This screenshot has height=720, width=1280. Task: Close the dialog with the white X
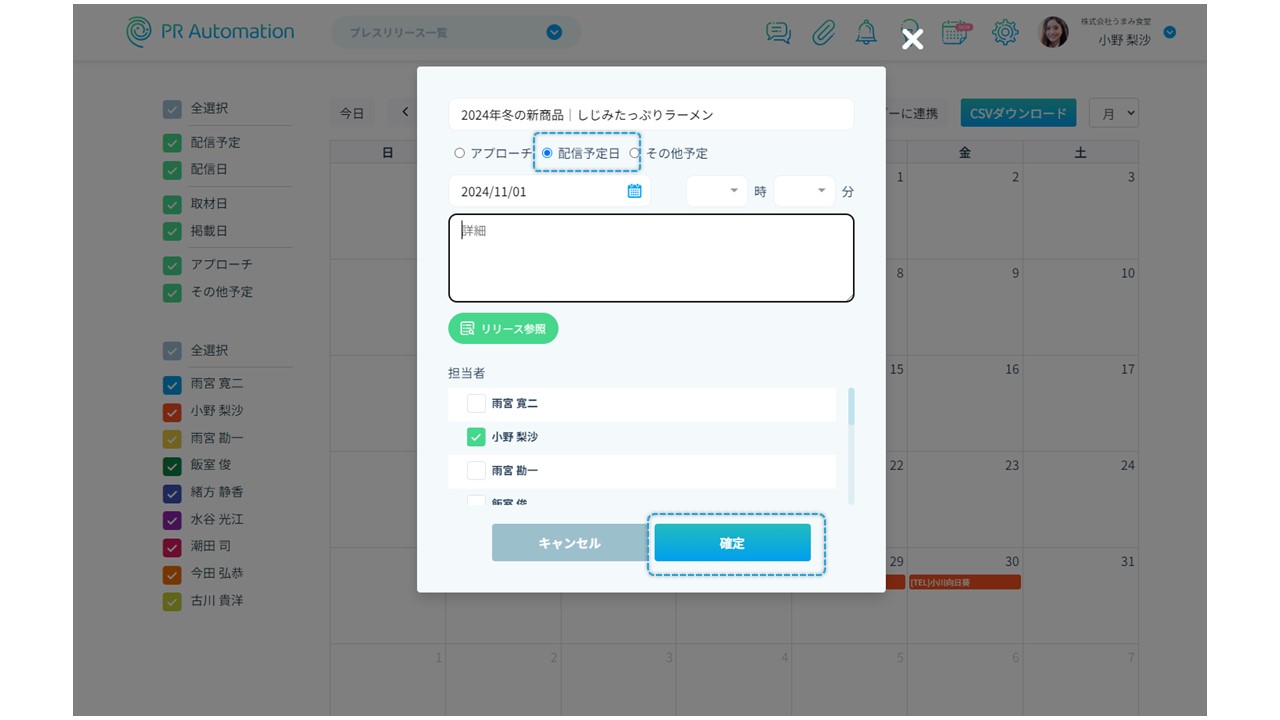(x=912, y=39)
